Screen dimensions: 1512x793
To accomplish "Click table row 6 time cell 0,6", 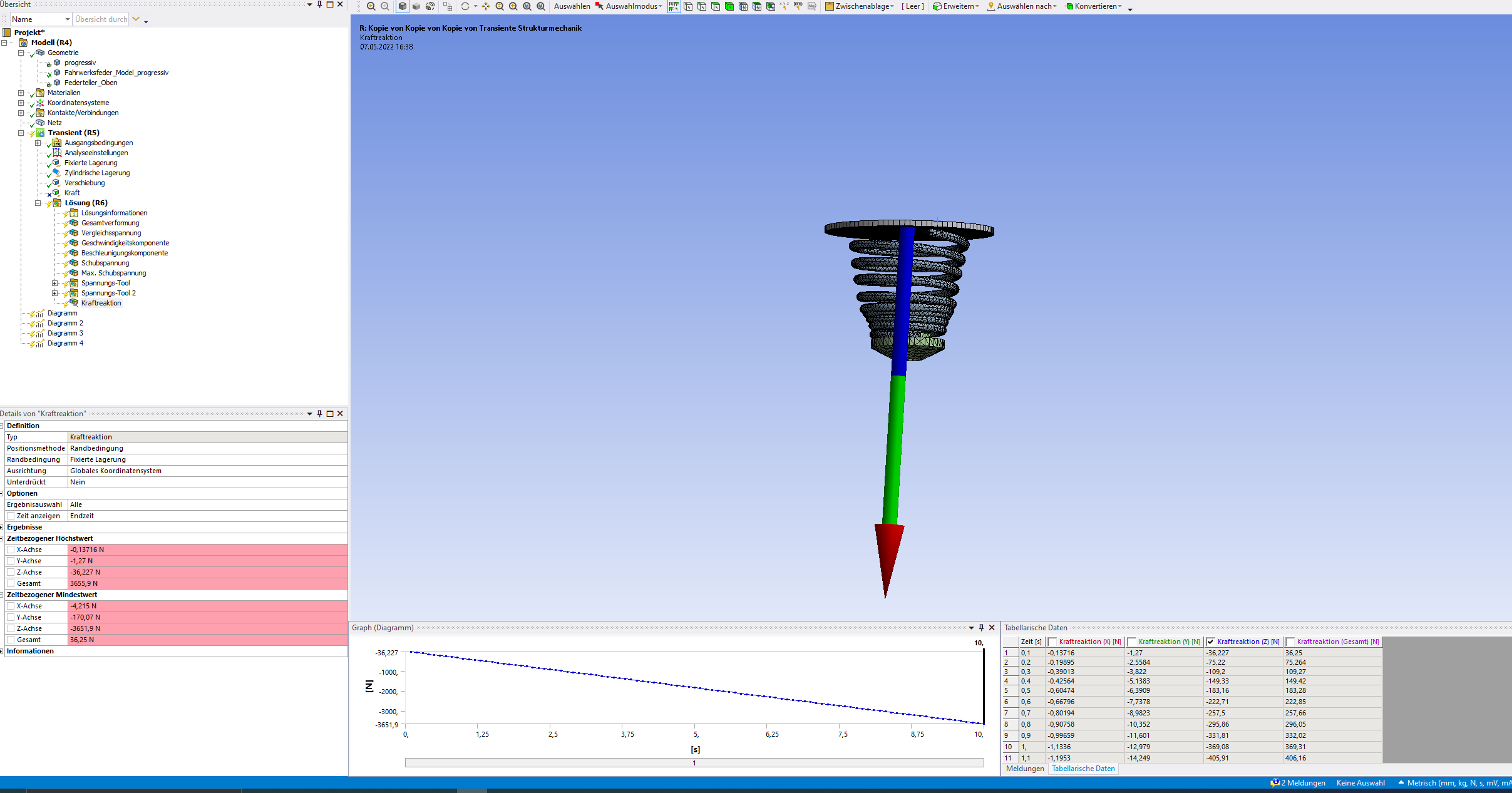I will [1031, 702].
